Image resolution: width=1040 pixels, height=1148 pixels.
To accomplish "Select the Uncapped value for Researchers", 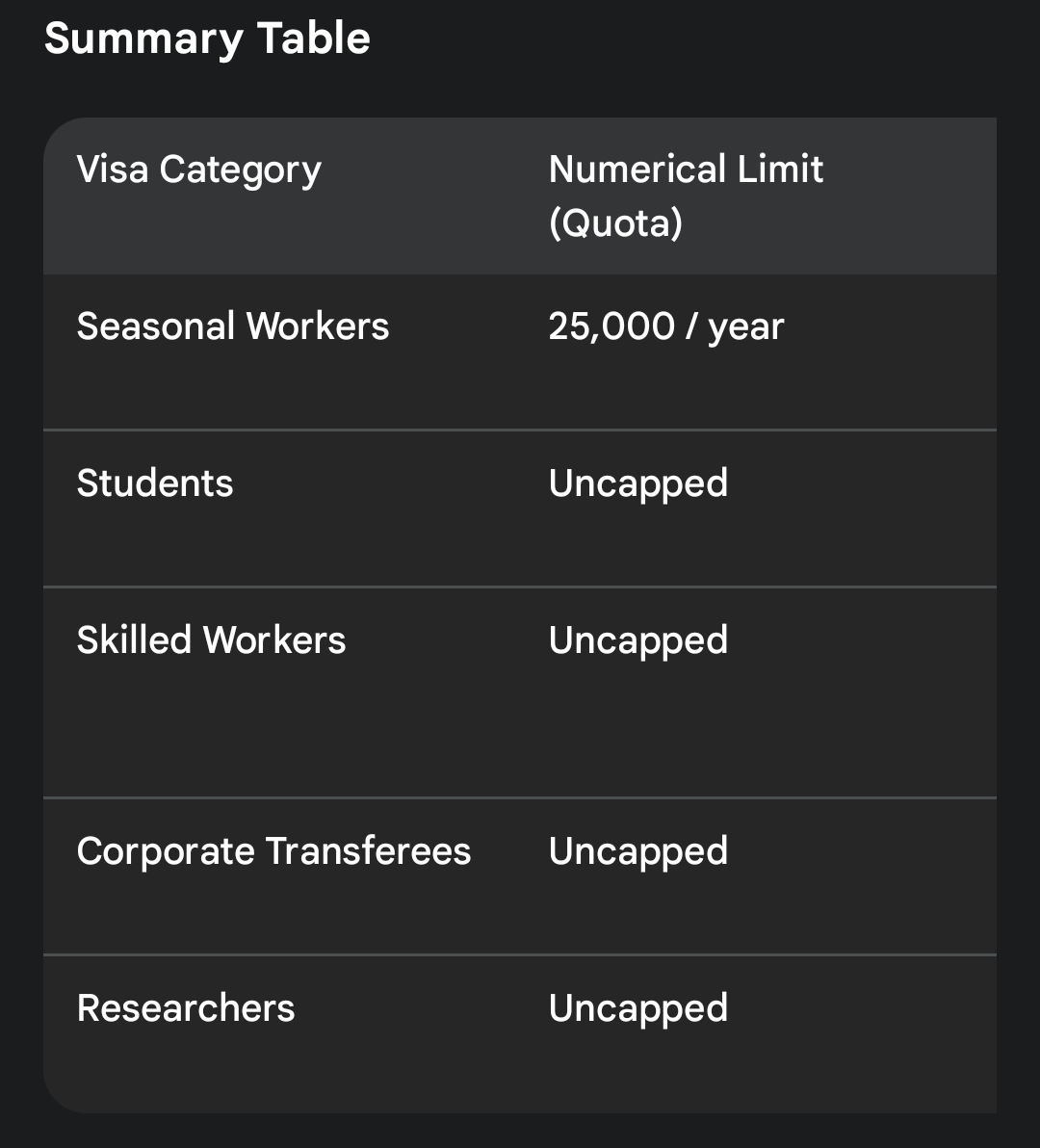I will tap(638, 1009).
